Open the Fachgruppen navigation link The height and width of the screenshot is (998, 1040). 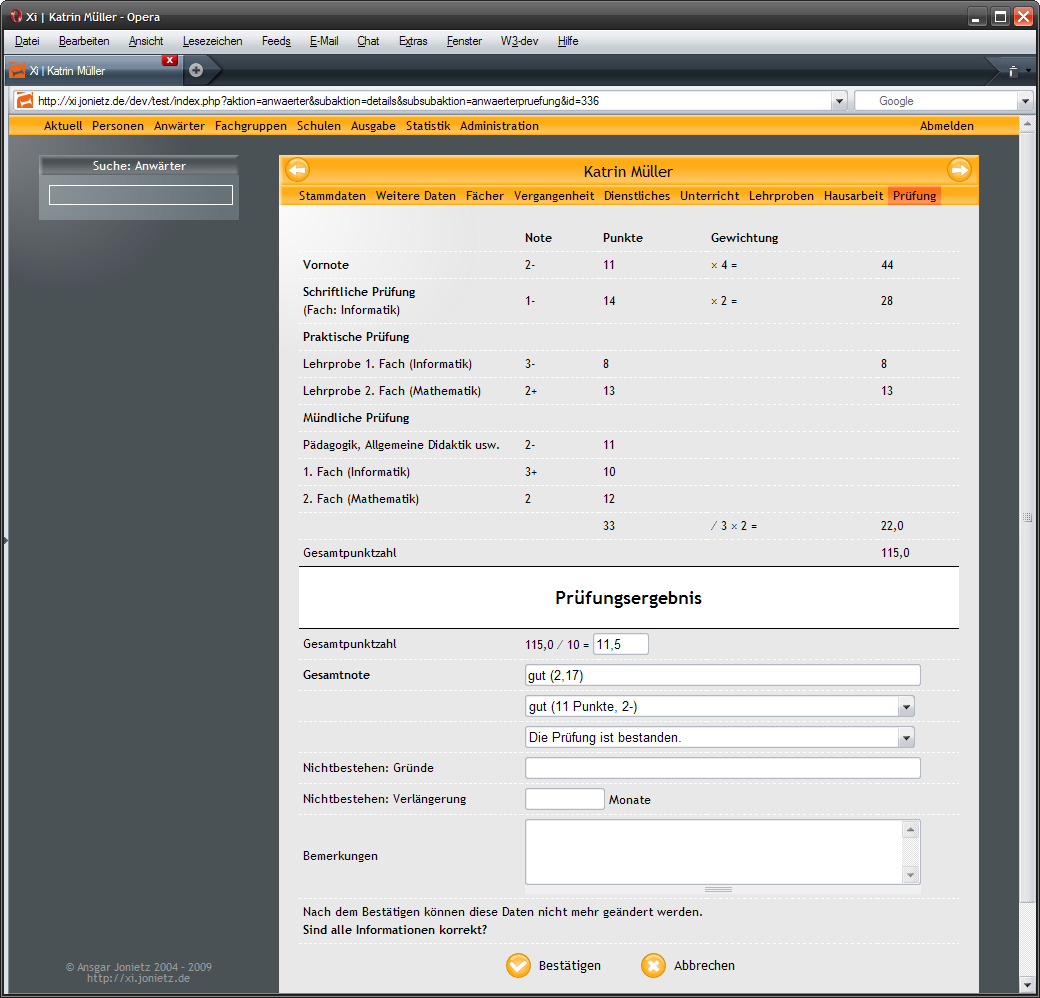coord(251,126)
